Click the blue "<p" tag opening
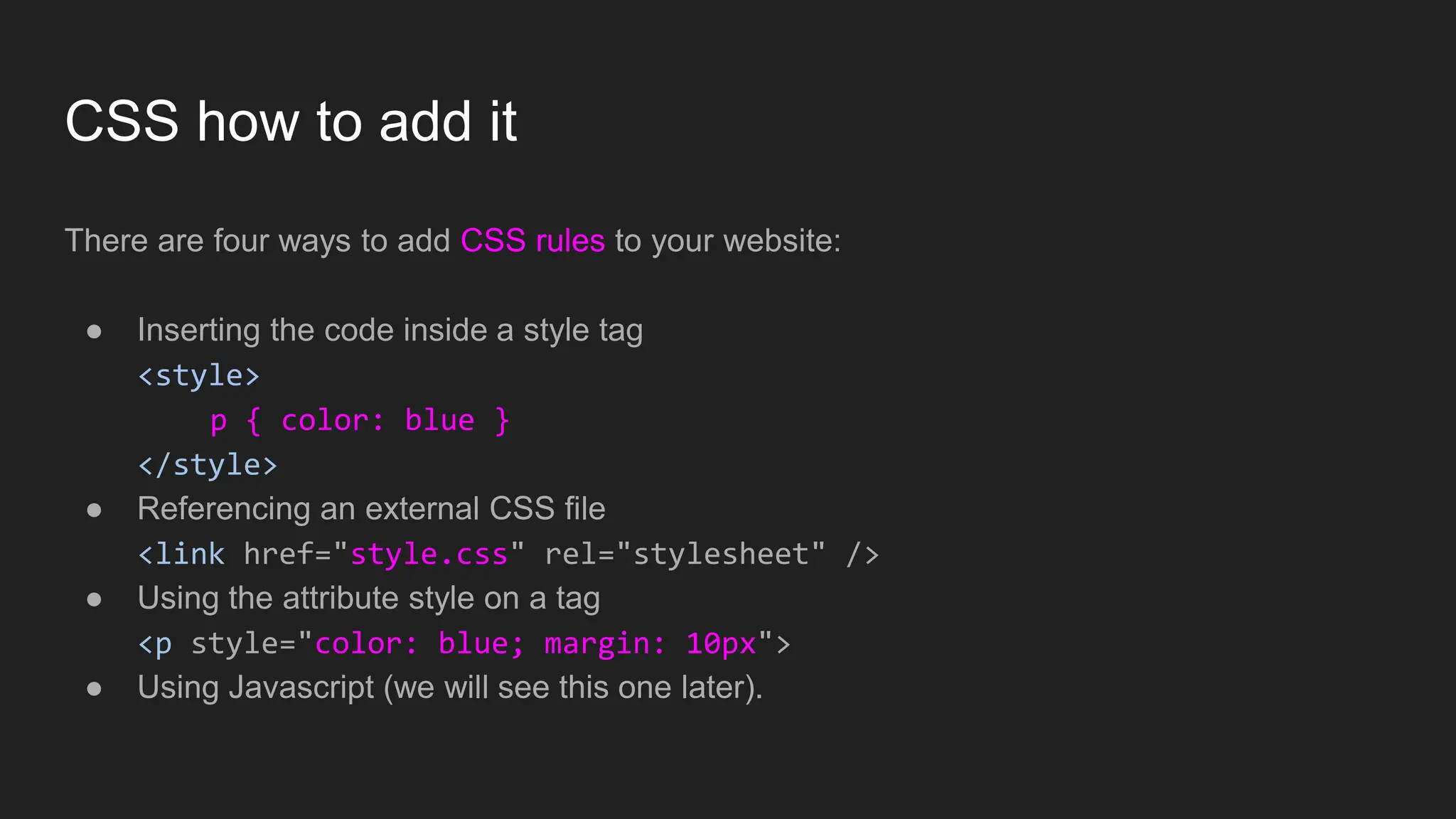 coord(156,644)
